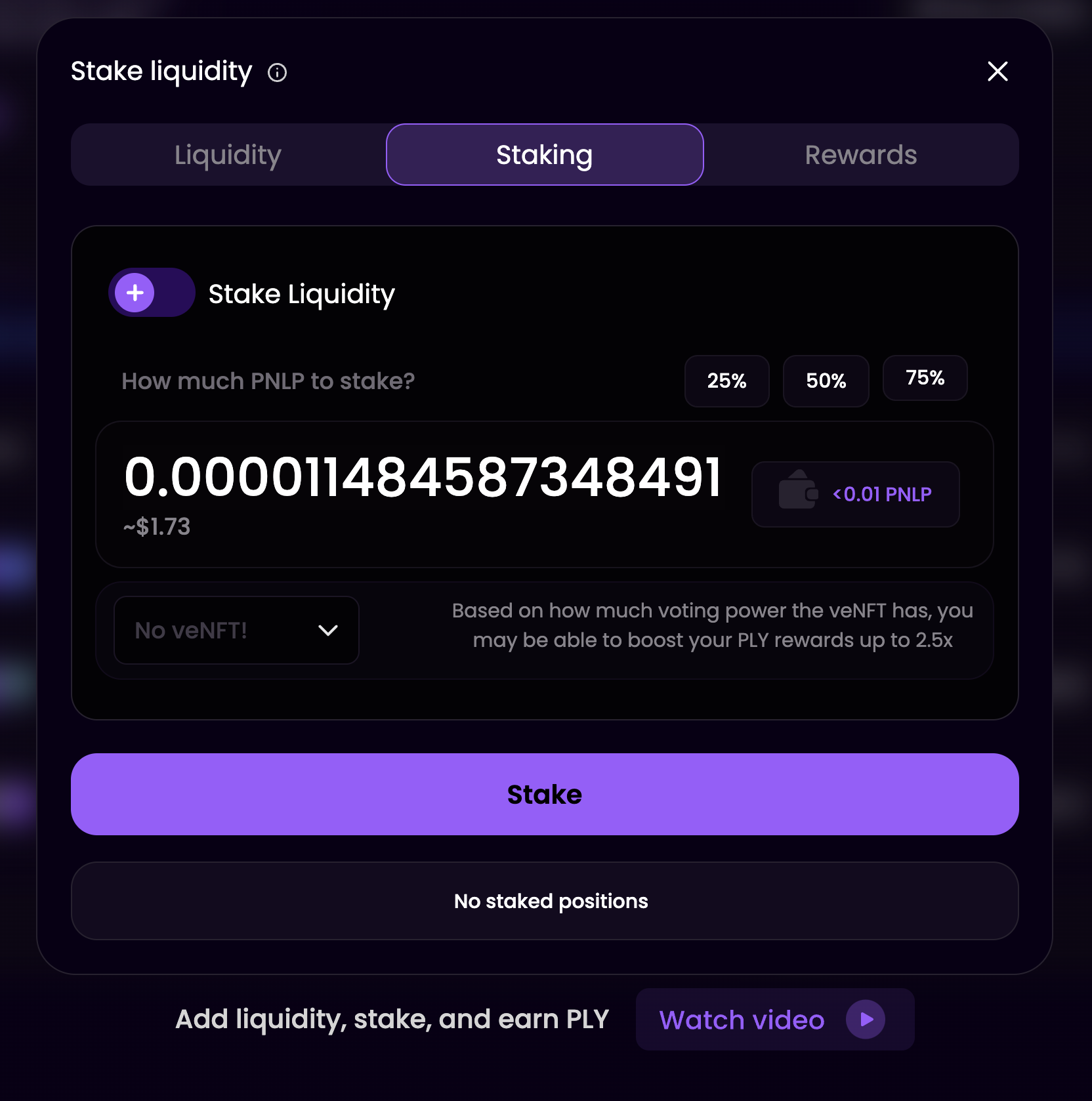Switch to the Liquidity tab
The width and height of the screenshot is (1092, 1101).
pyautogui.click(x=228, y=155)
